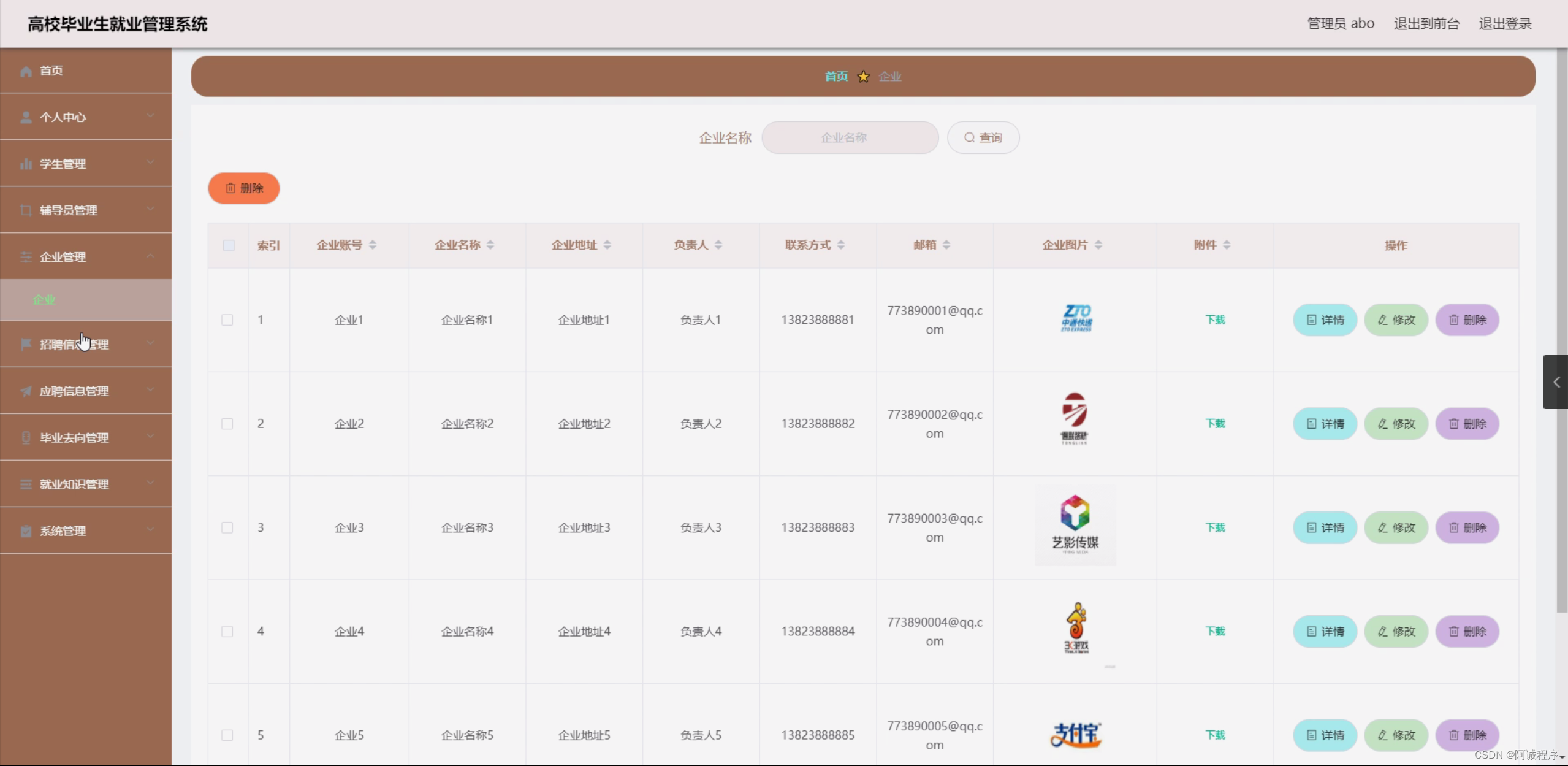
Task: Check the checkbox for row 企业3
Action: click(x=227, y=527)
